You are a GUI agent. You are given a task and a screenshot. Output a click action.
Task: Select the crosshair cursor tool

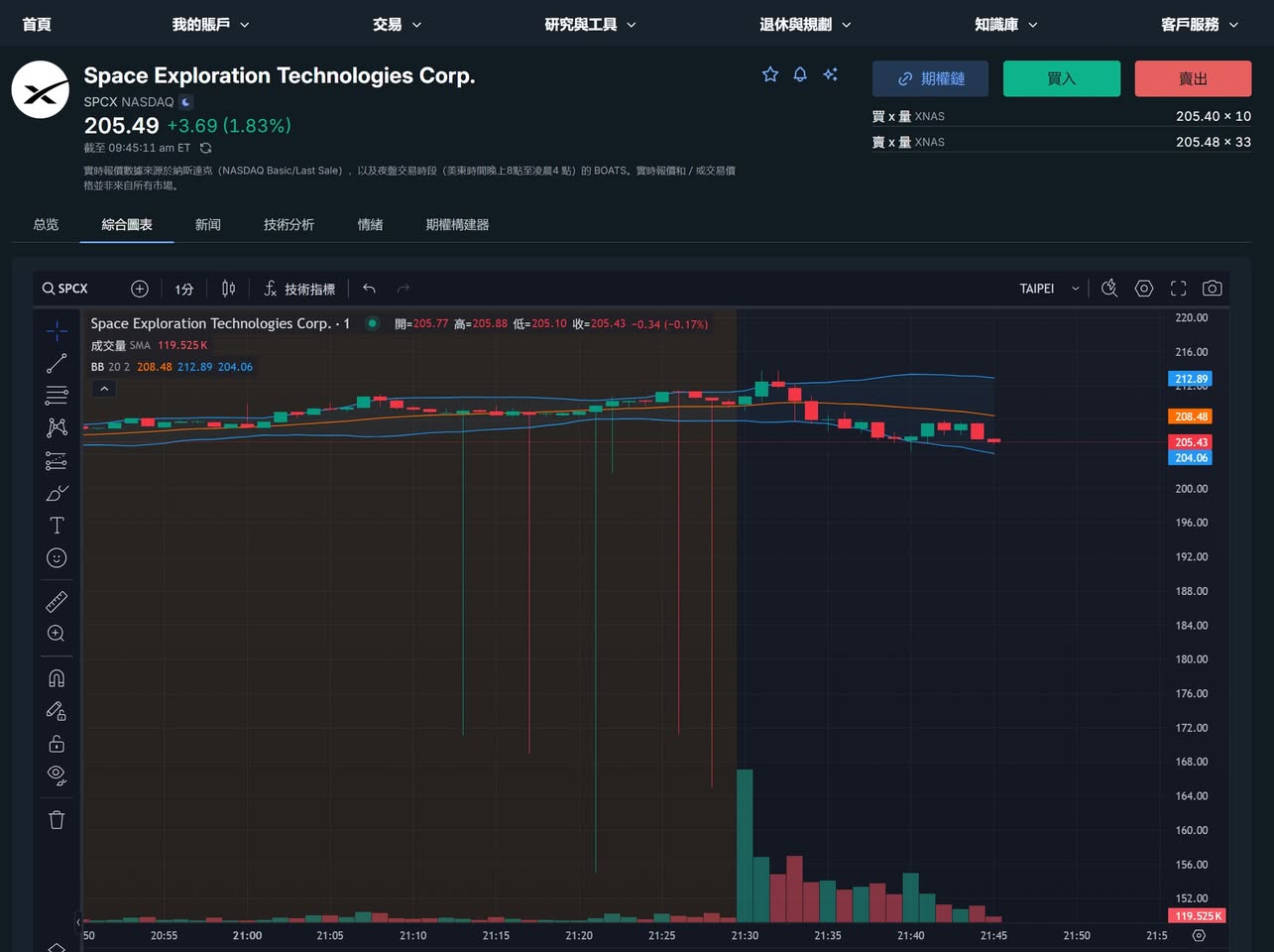pyautogui.click(x=57, y=330)
